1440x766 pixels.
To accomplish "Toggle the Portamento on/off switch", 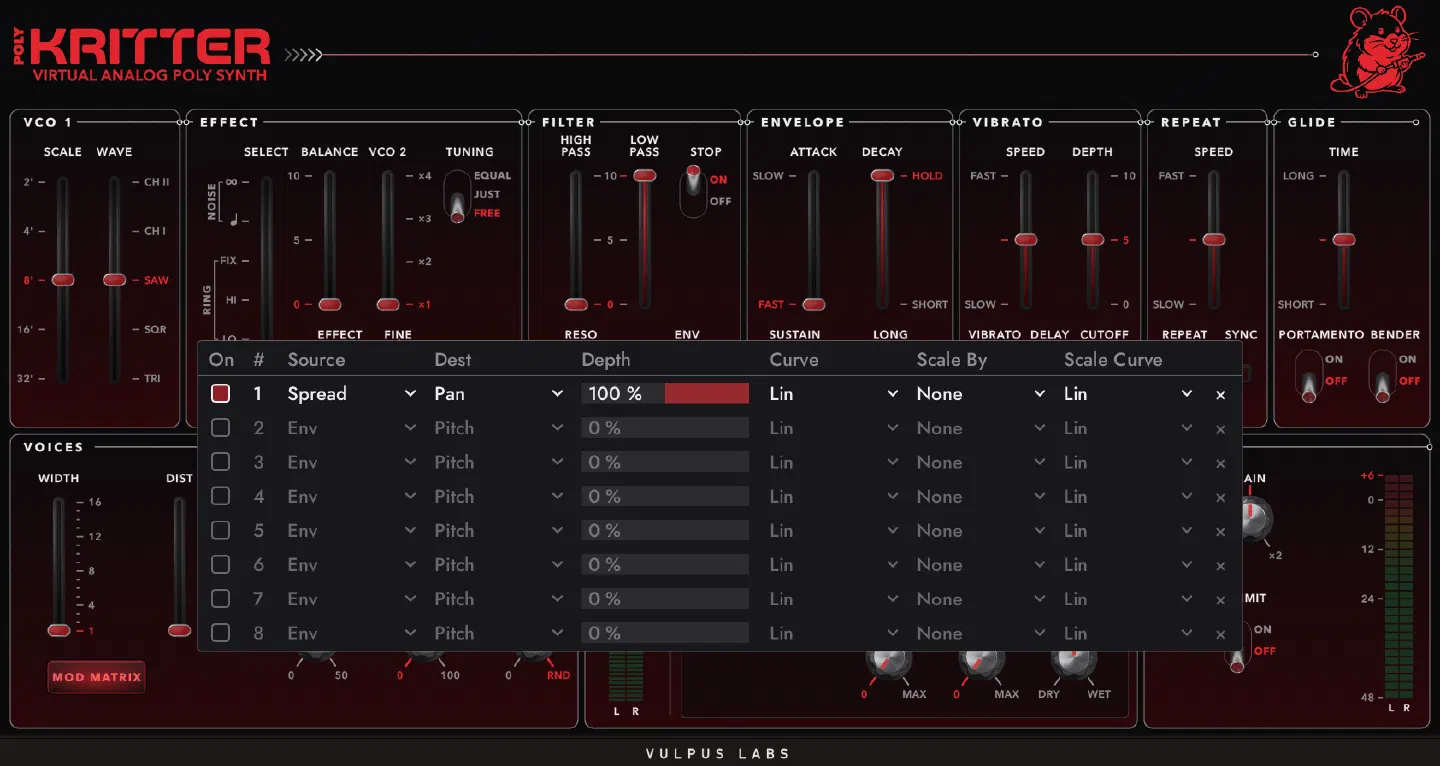I will click(1308, 376).
